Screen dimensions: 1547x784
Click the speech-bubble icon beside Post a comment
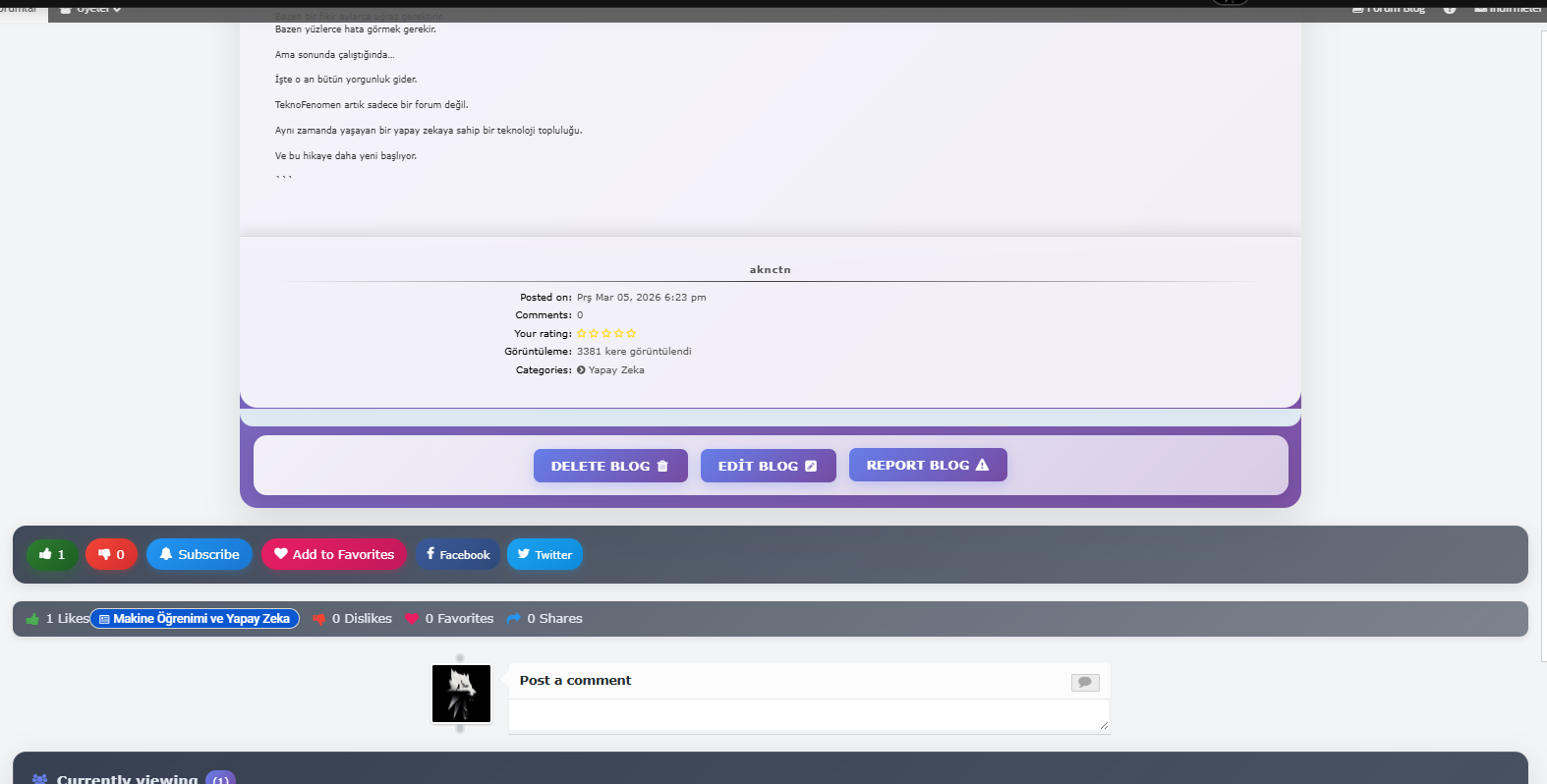(x=1085, y=682)
